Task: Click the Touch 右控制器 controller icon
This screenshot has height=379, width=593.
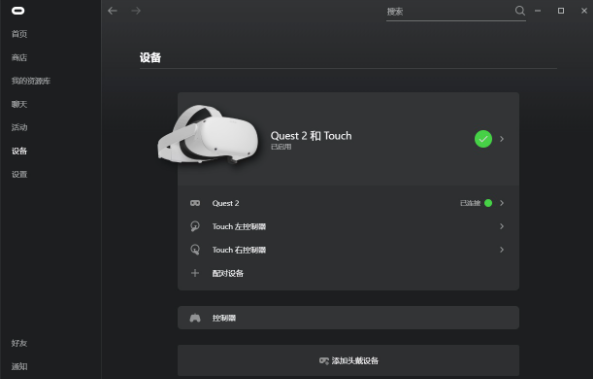Action: (x=195, y=250)
